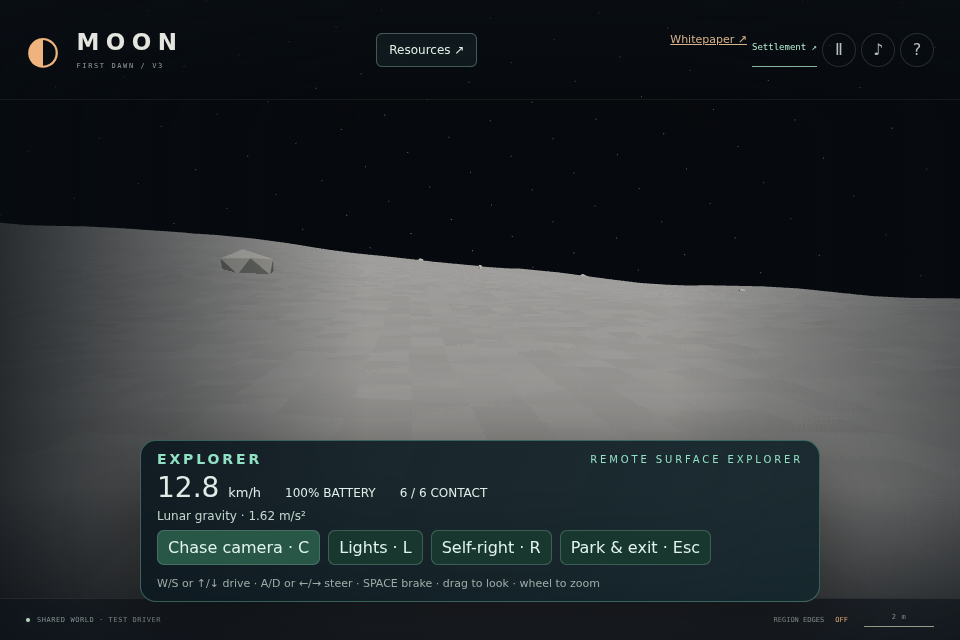Click the REMOTE SURFACE EXPLORER label
960x640 pixels.
tap(696, 459)
